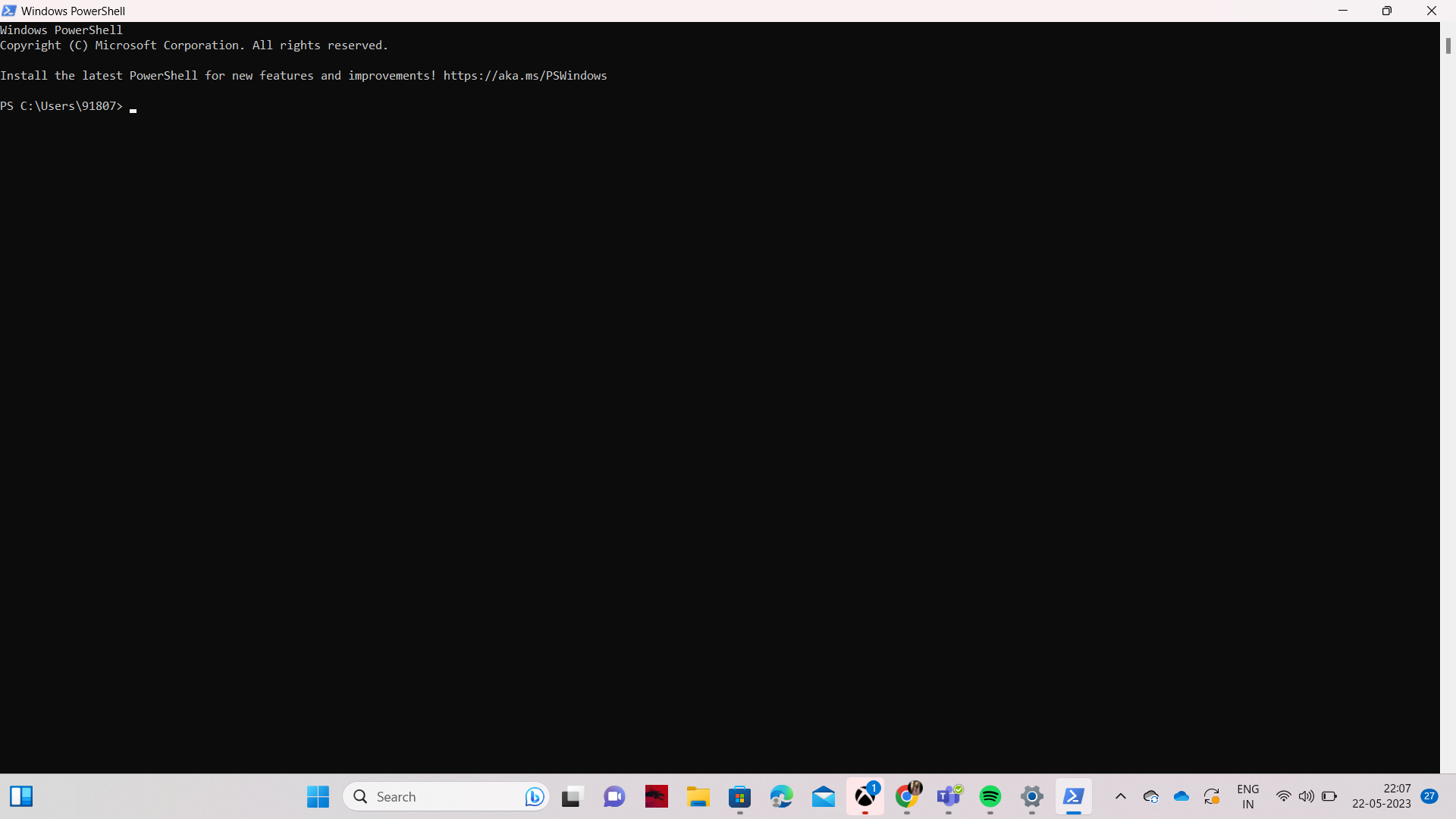1456x819 pixels.
Task: Open the volume quick settings
Action: pyautogui.click(x=1306, y=796)
